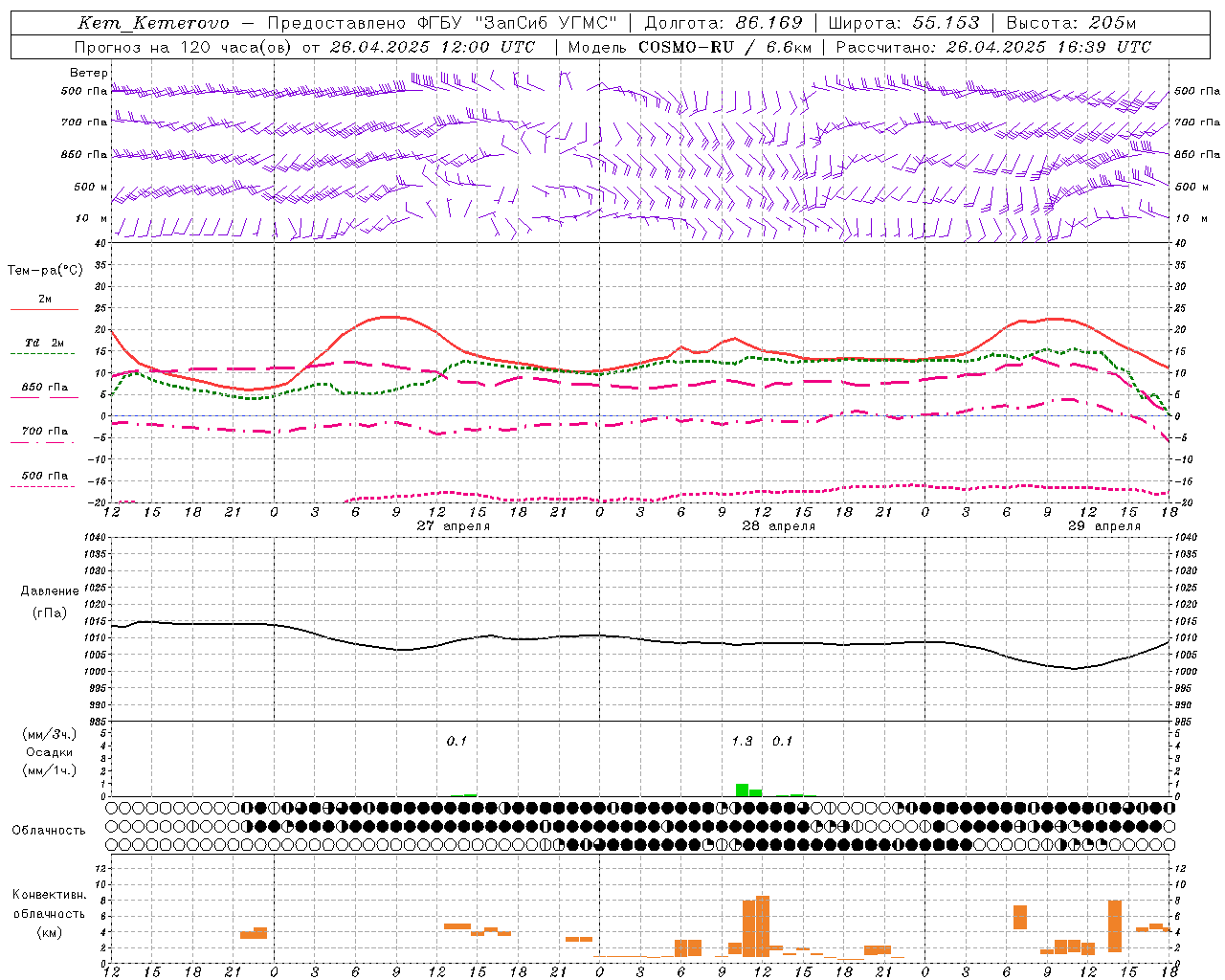Click the dashed line sample under Td 2м

[x=42, y=354]
